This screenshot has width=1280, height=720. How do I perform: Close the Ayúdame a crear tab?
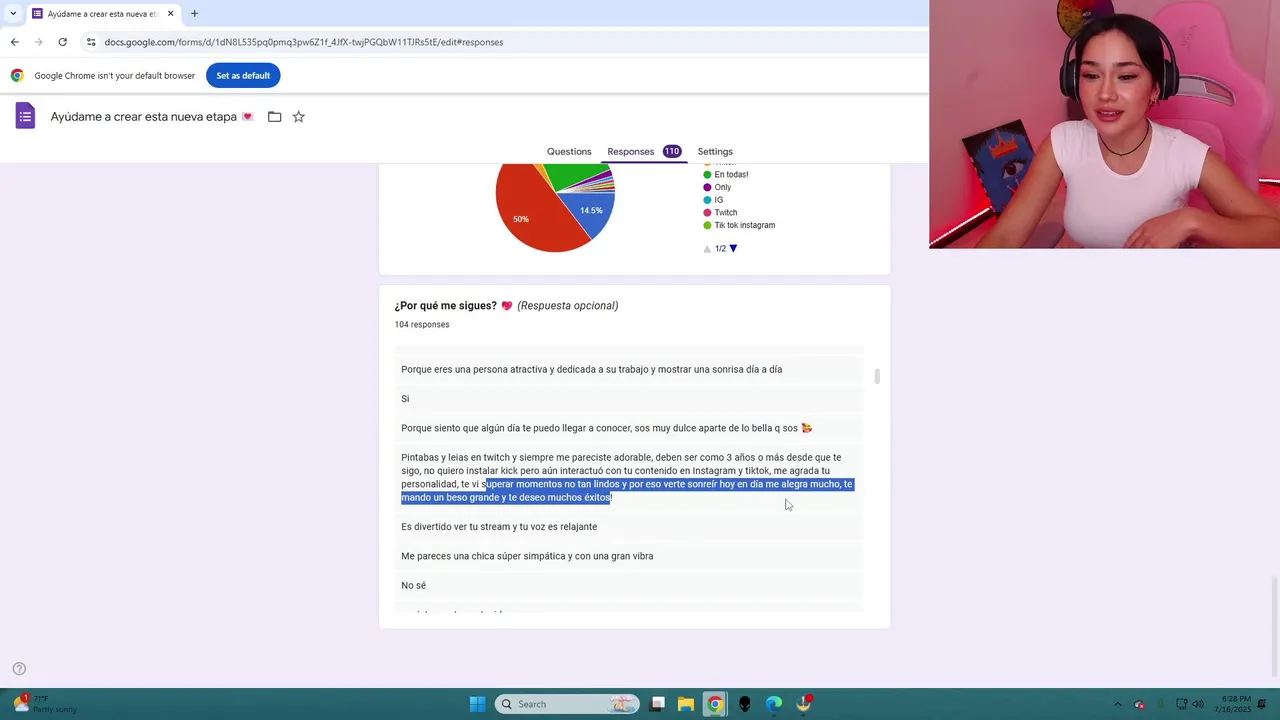tap(170, 14)
